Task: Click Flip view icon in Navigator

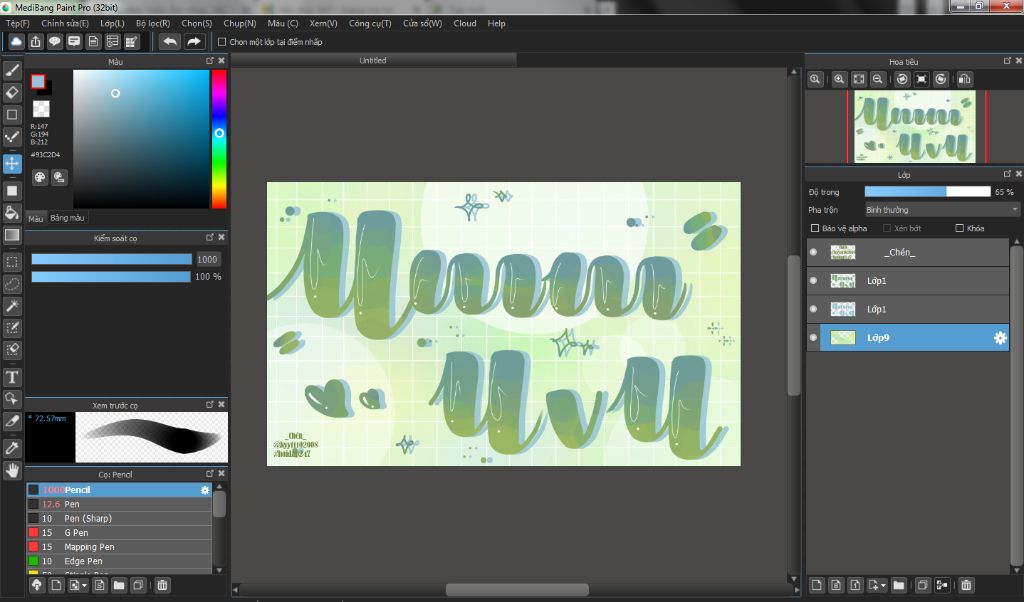Action: point(965,79)
